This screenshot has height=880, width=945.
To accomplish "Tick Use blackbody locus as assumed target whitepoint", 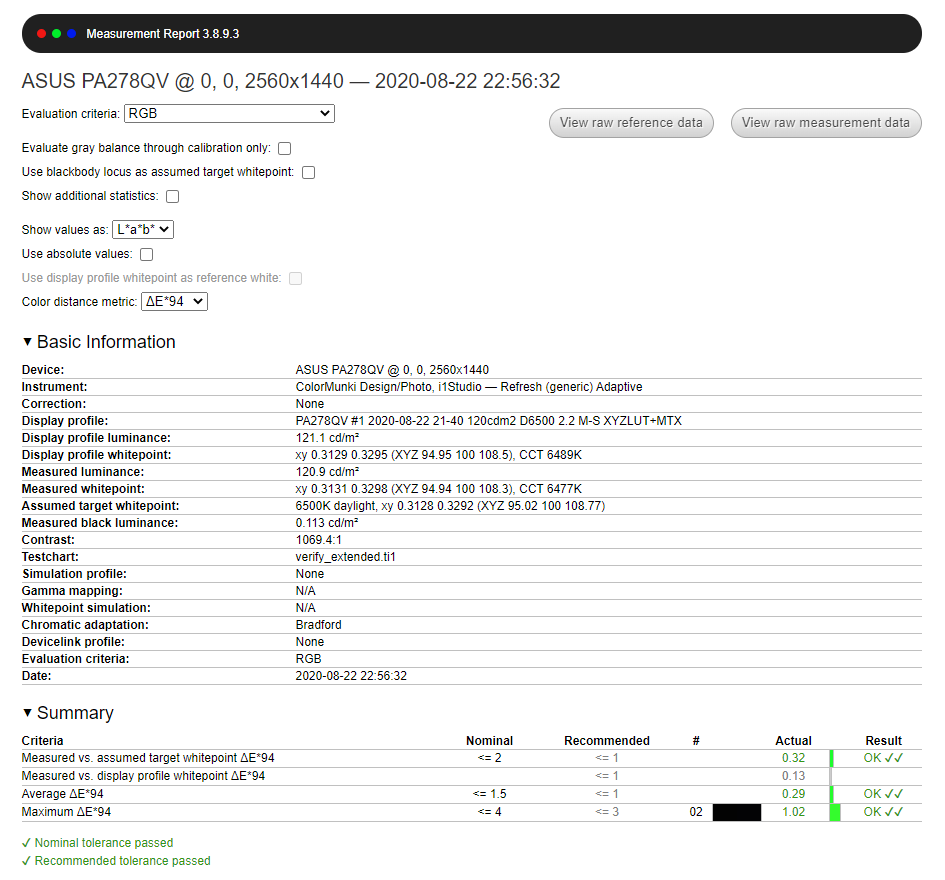I will pyautogui.click(x=309, y=172).
